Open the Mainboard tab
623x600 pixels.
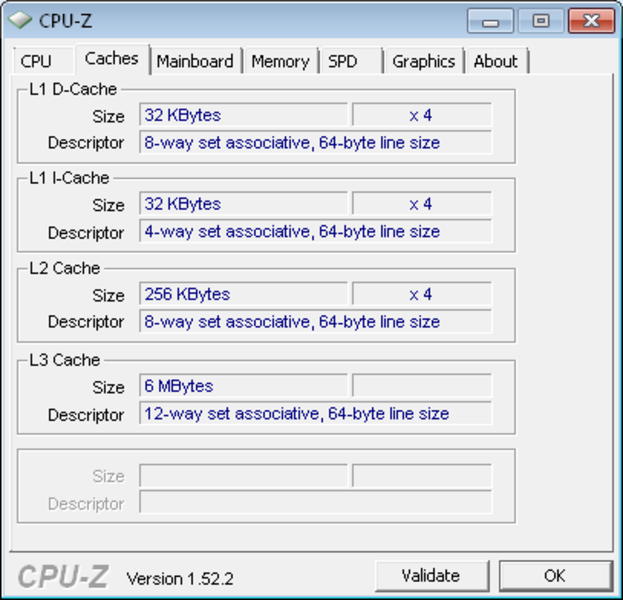coord(195,61)
